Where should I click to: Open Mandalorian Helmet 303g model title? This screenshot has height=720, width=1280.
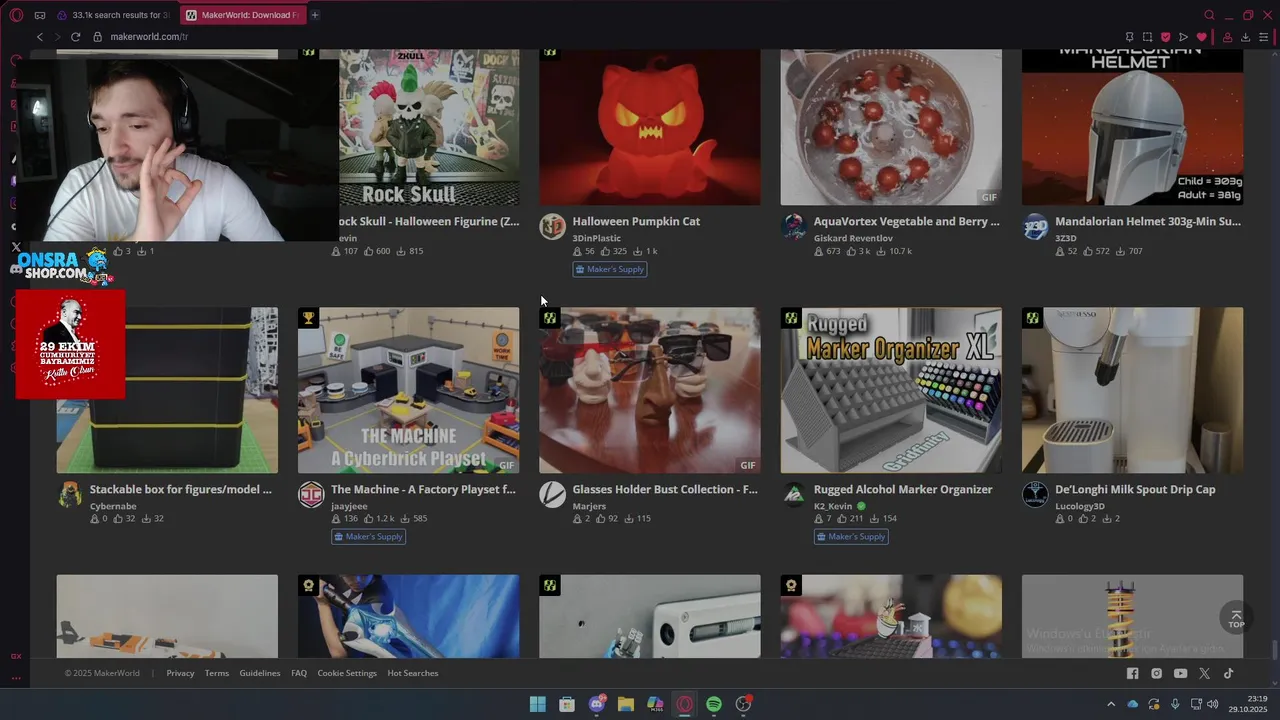click(x=1148, y=221)
